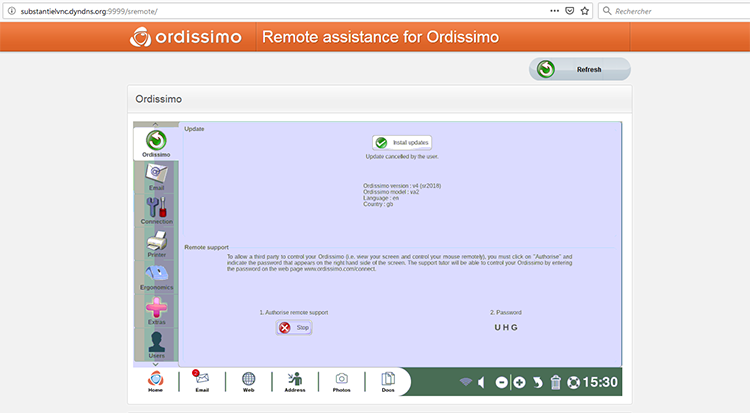
Task: Open Printer settings in sidebar
Action: (156, 244)
